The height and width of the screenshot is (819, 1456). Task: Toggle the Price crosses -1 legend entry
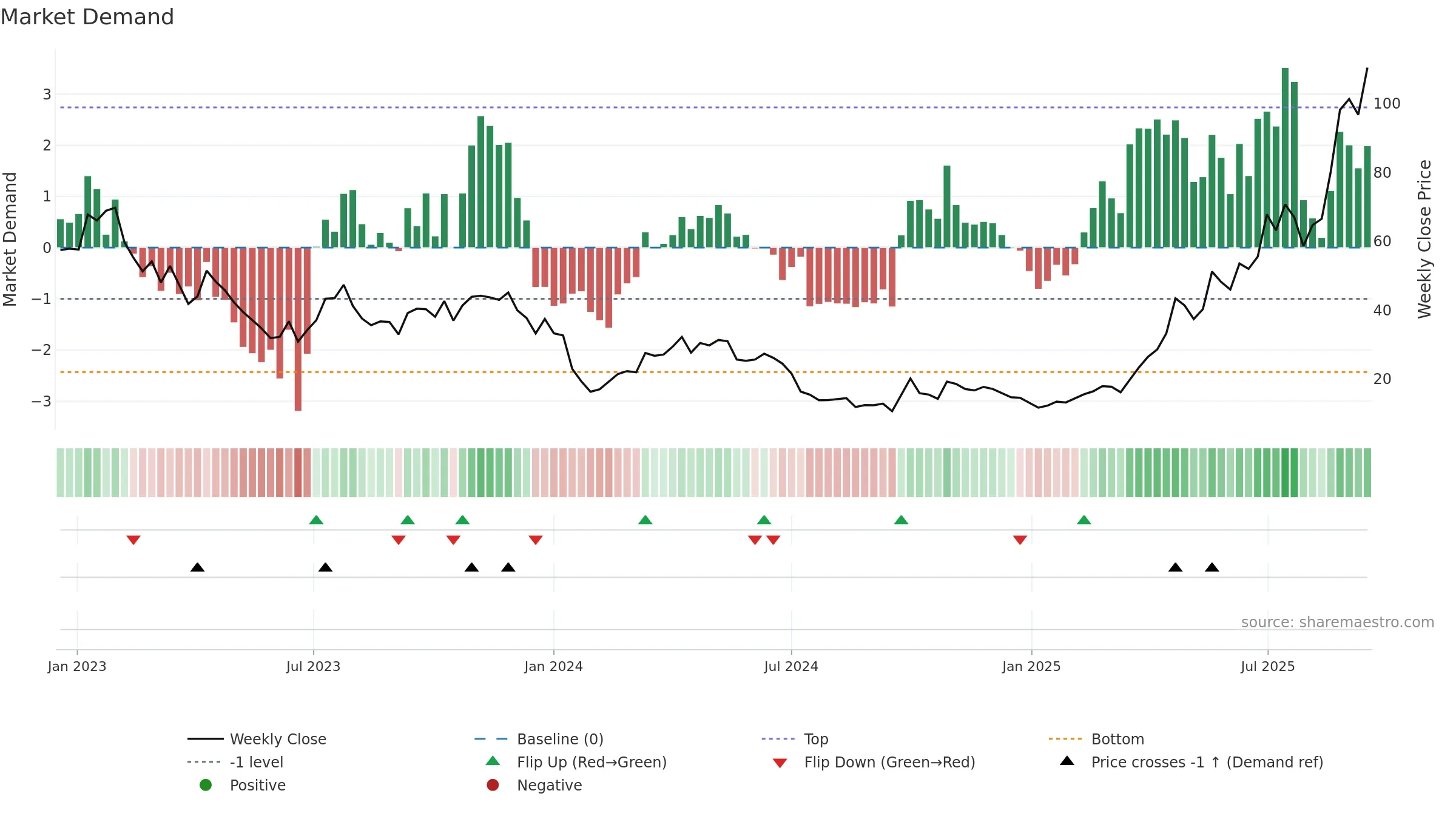click(x=1191, y=762)
